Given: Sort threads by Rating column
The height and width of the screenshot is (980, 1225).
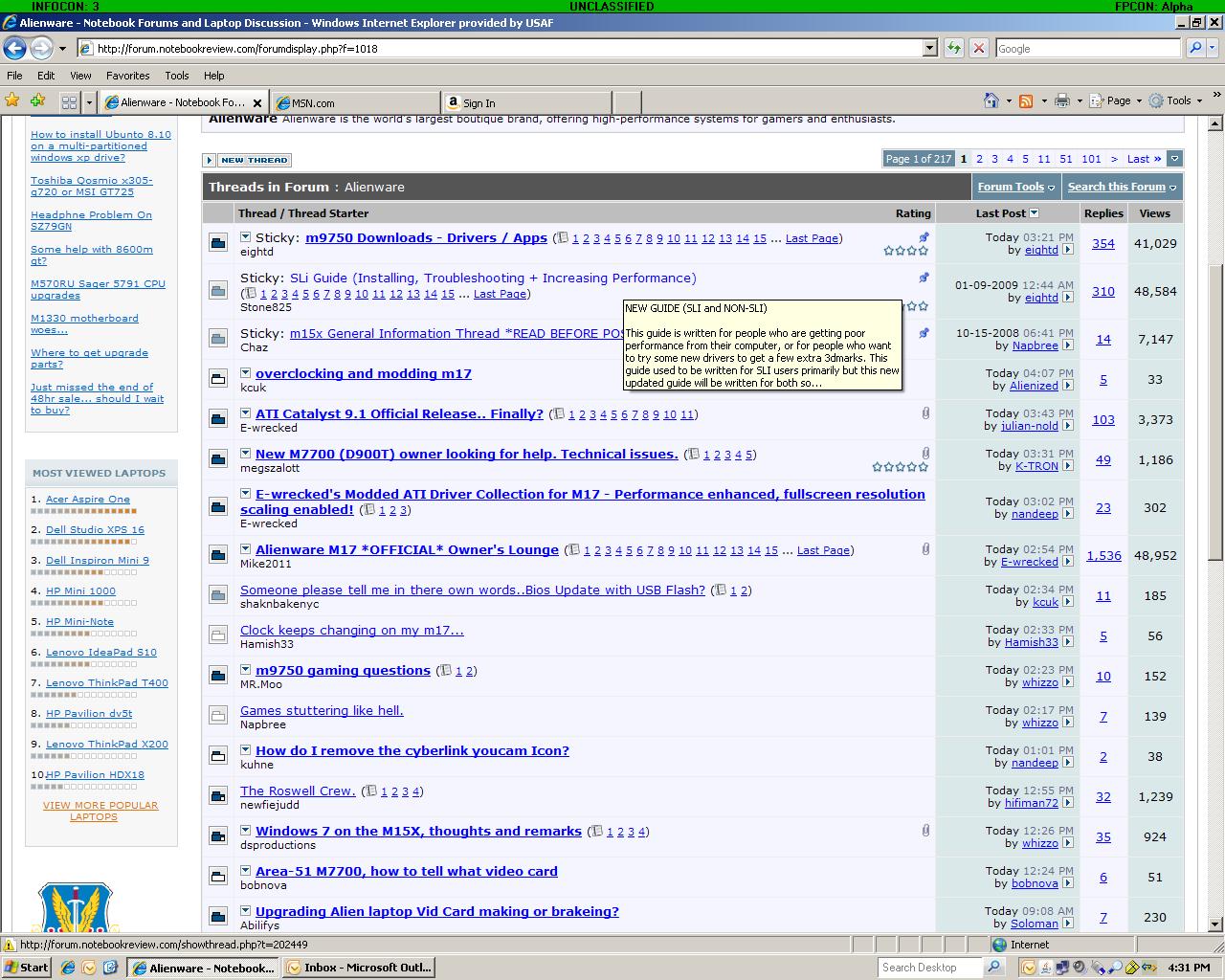Looking at the screenshot, I should click(x=913, y=213).
